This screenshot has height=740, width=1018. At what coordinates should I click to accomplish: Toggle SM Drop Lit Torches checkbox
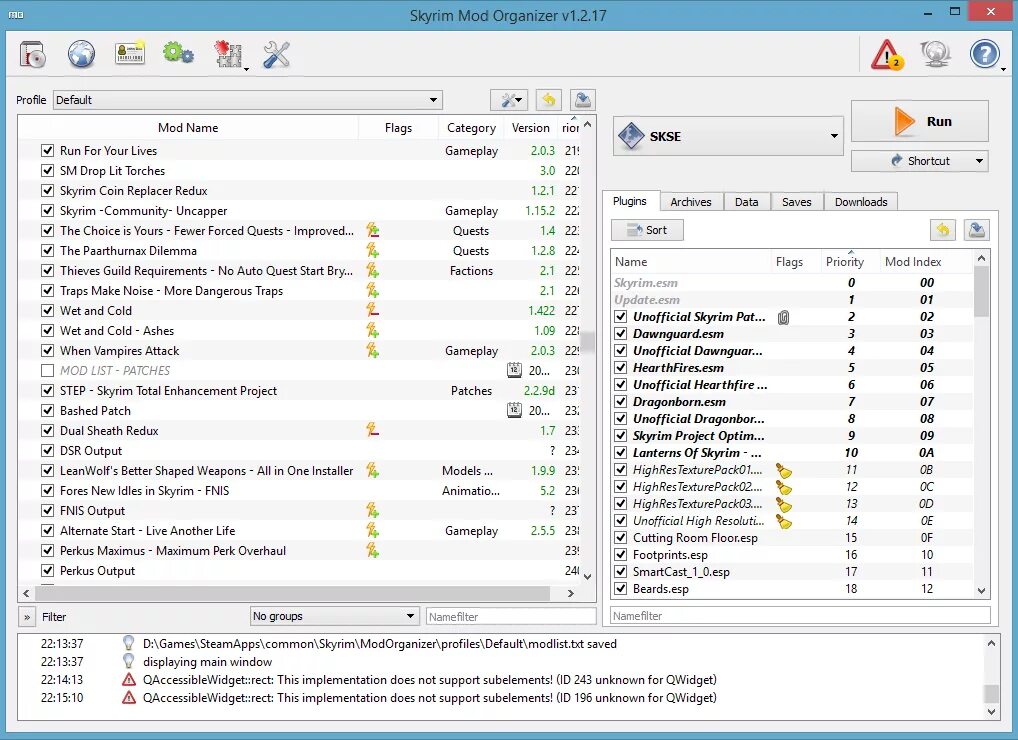click(47, 171)
